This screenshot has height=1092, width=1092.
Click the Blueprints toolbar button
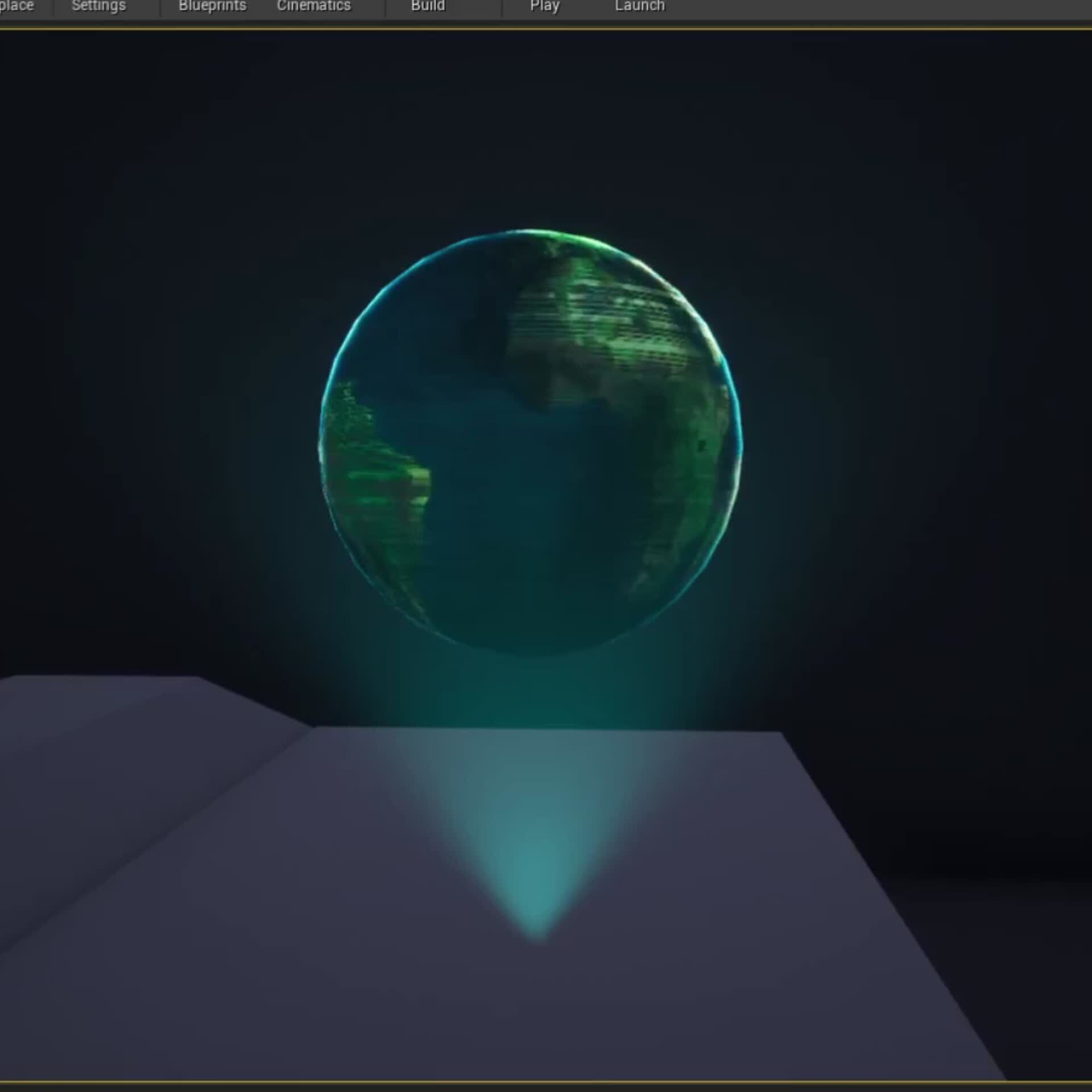click(212, 6)
